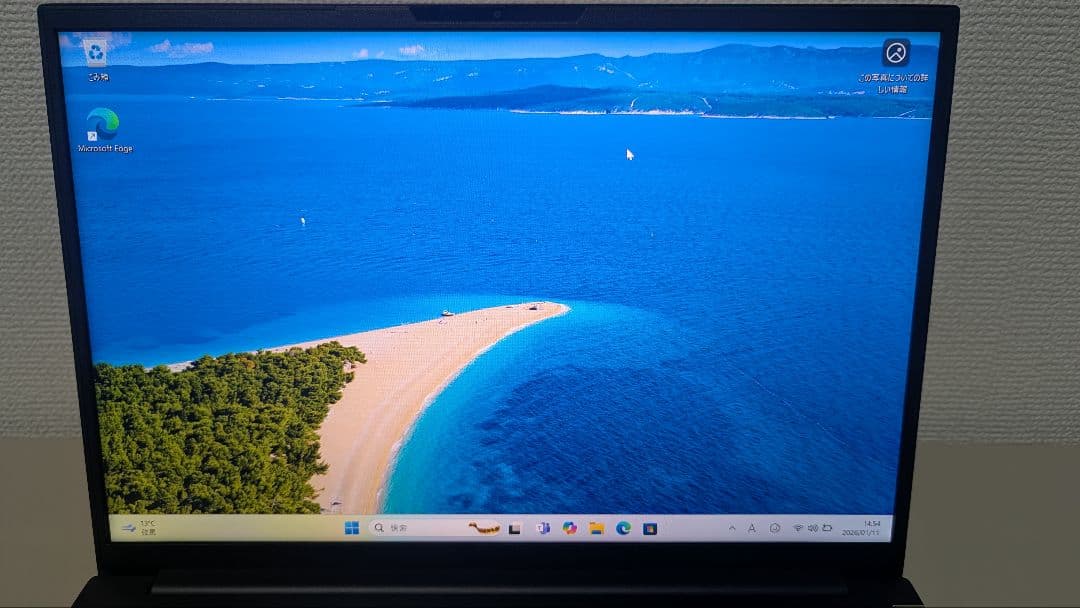Click the battery status icon in tray

coord(827,528)
